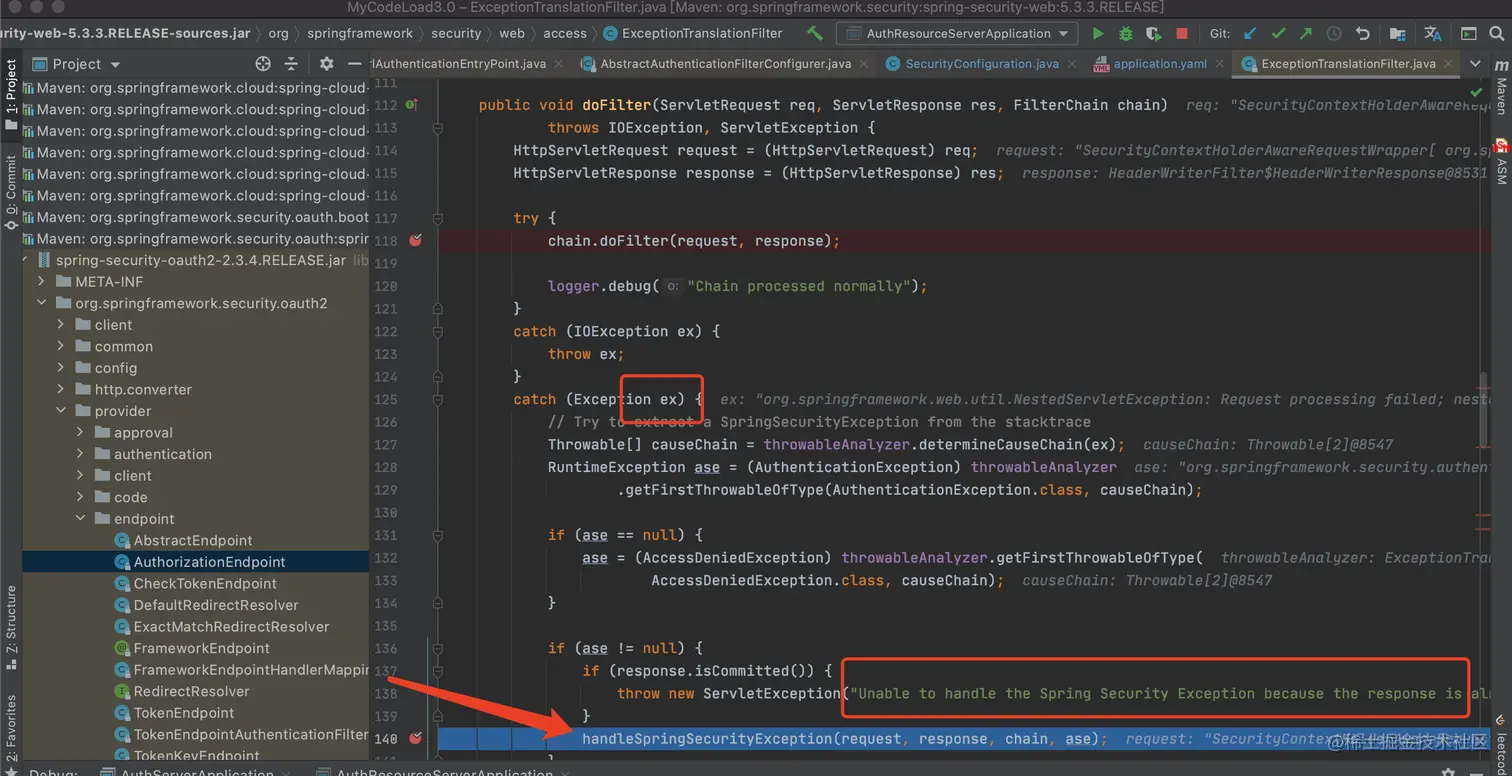Select the spring-security-oauth2-2.3.4.RELEASE.jar node

[x=201, y=260]
